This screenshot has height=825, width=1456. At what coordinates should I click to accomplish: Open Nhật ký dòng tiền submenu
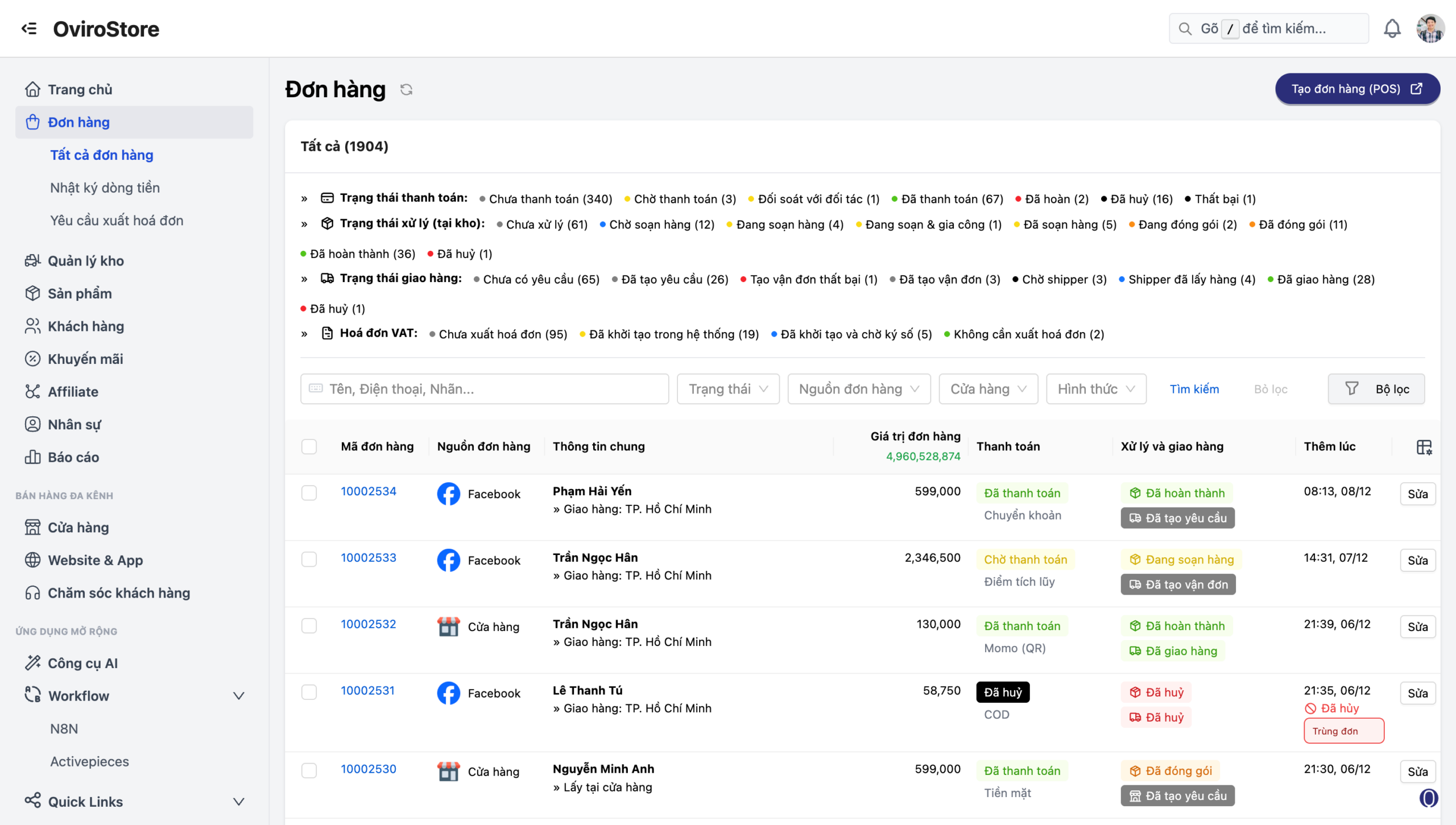click(x=105, y=188)
